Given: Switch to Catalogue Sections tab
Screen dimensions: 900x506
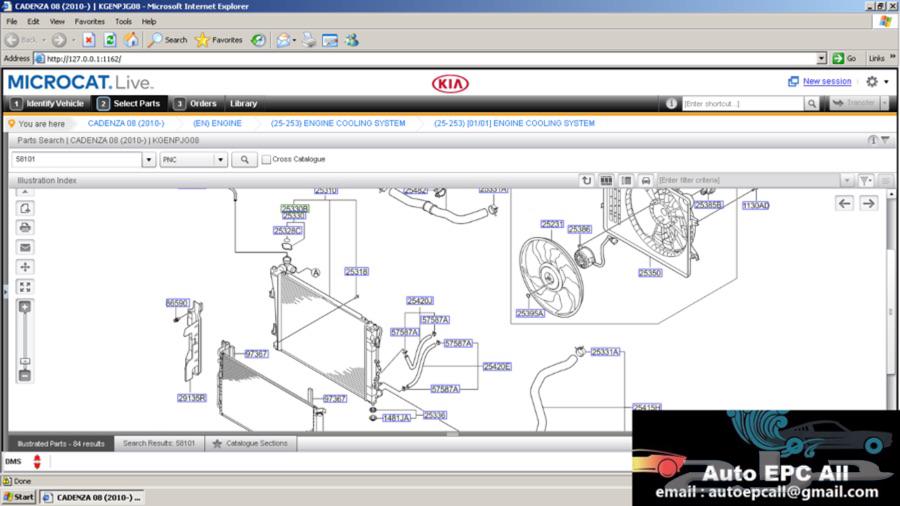Looking at the screenshot, I should pos(250,443).
